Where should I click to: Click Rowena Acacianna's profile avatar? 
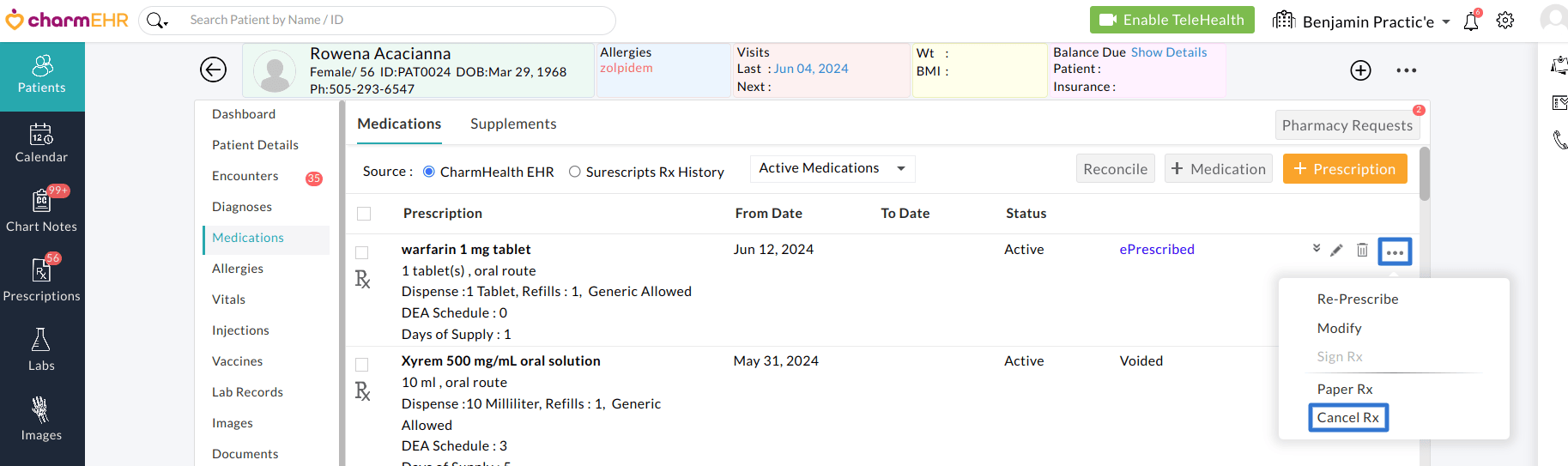(x=275, y=71)
